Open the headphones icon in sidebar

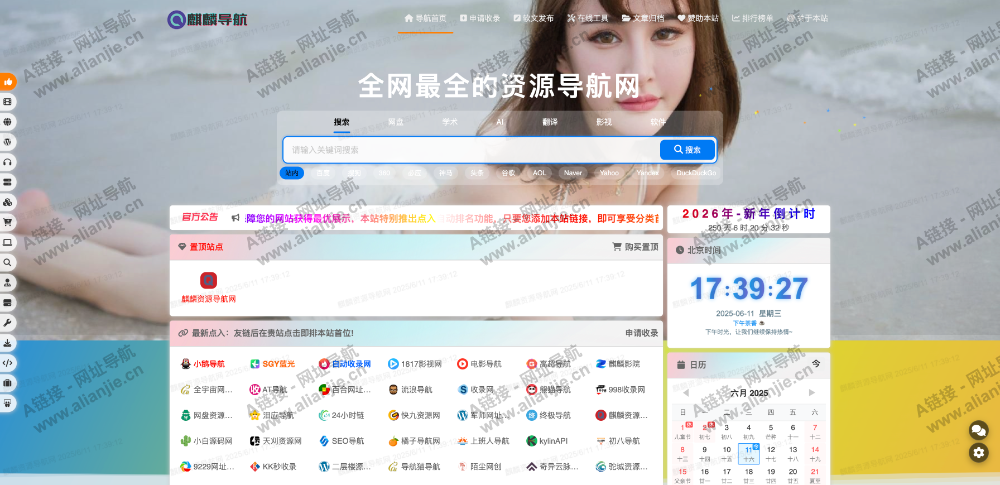8,161
